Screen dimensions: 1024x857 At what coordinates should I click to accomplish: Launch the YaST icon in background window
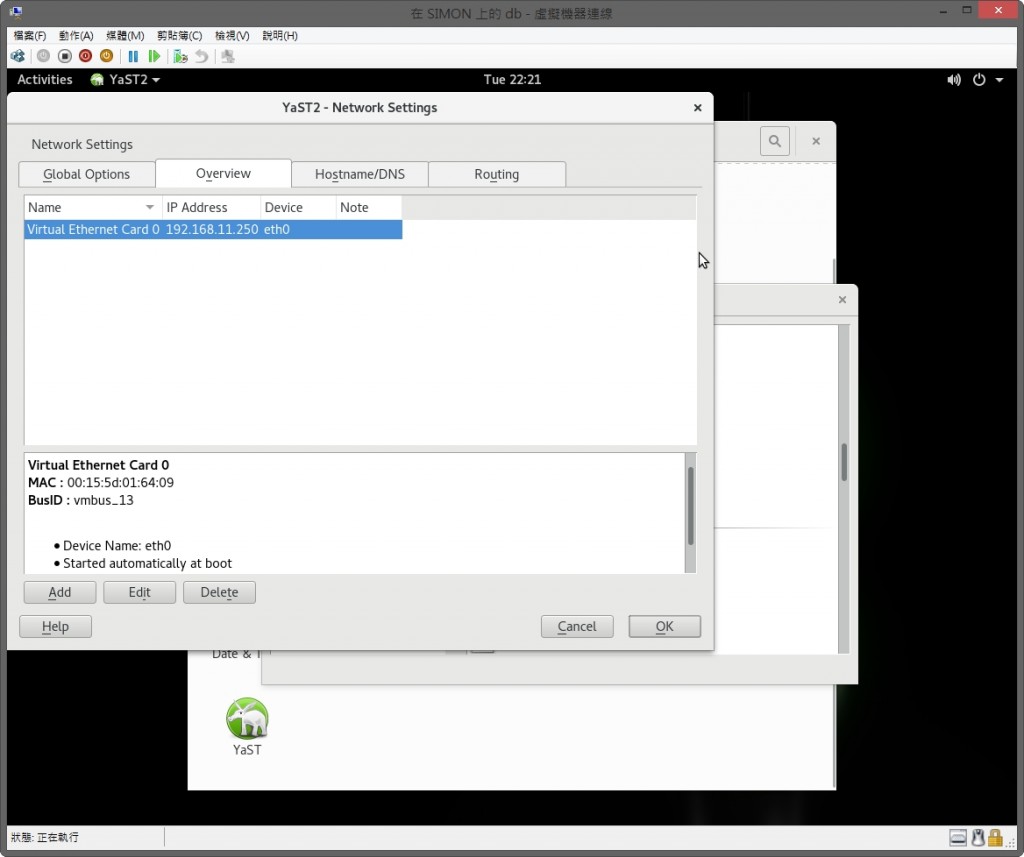tap(247, 726)
